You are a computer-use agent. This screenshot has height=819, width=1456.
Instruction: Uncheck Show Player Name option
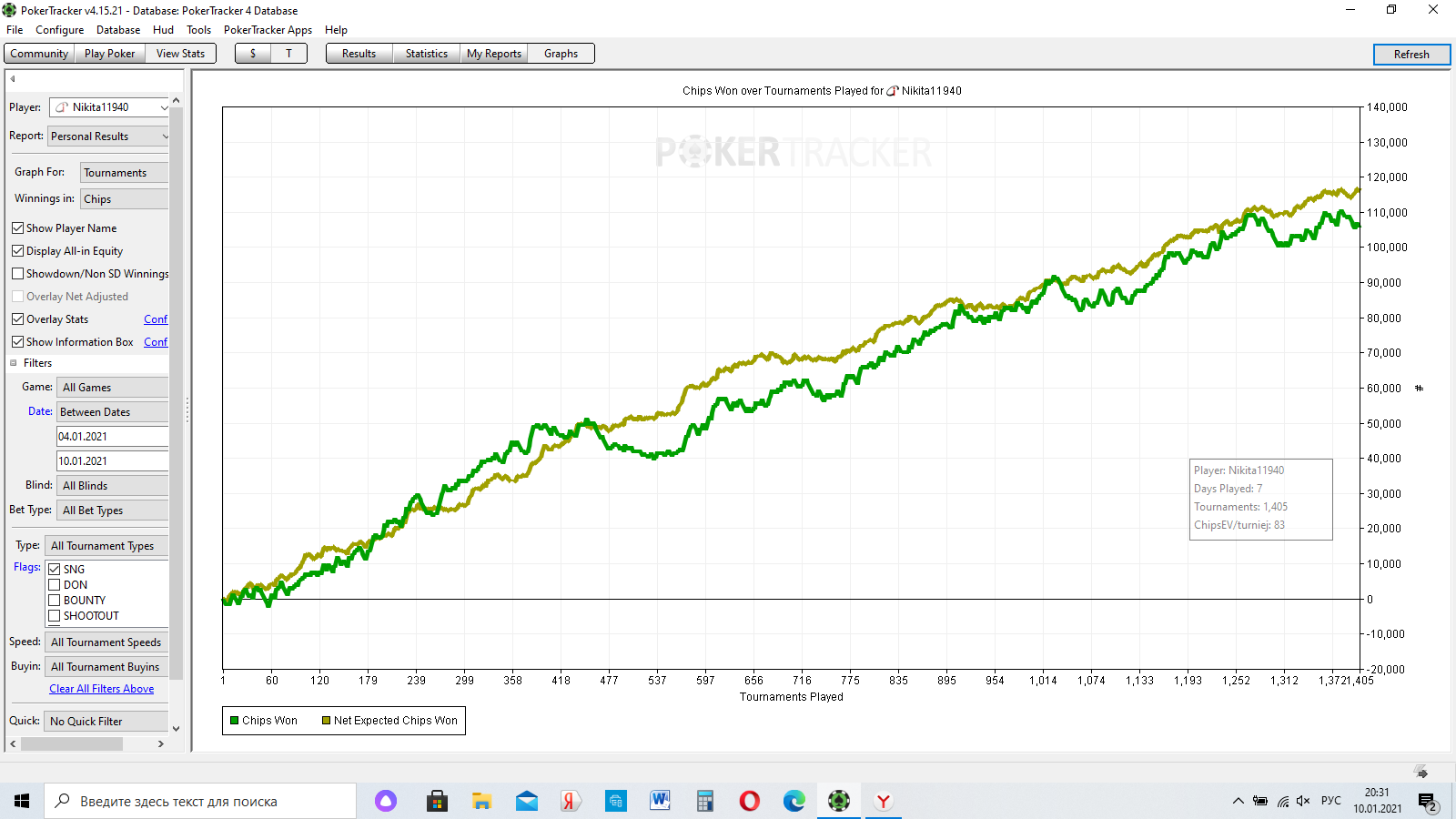pyautogui.click(x=18, y=228)
